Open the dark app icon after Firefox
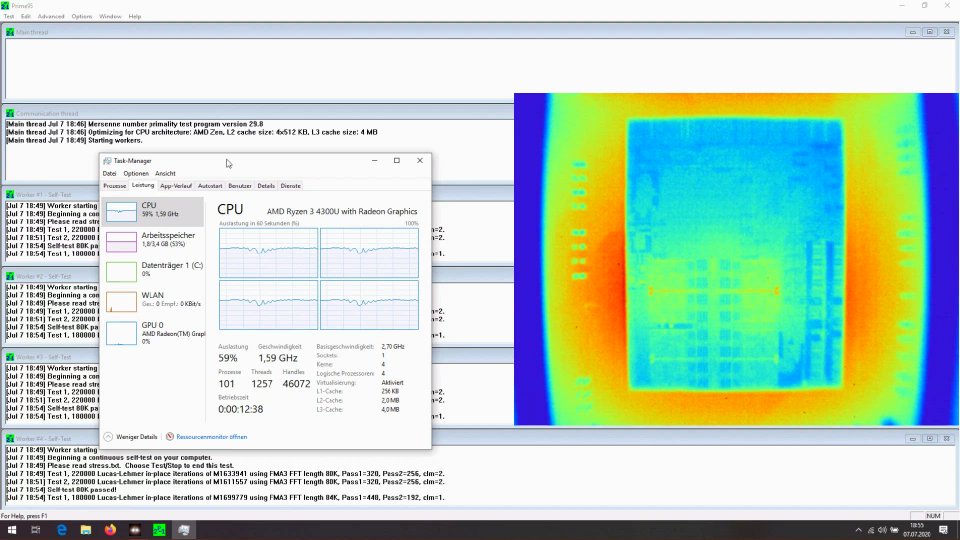 click(x=135, y=530)
